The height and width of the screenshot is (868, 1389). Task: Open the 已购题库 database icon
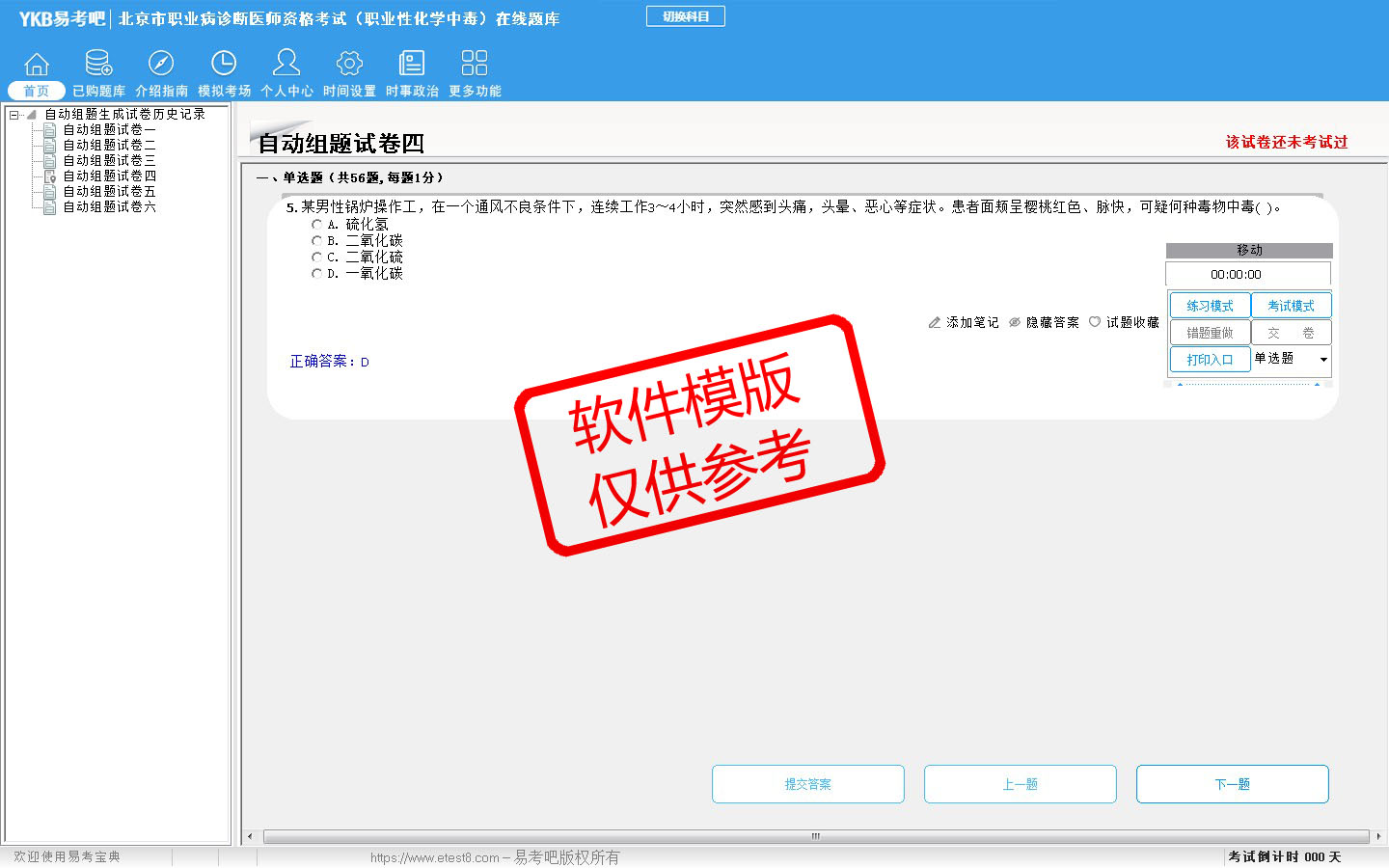(98, 64)
